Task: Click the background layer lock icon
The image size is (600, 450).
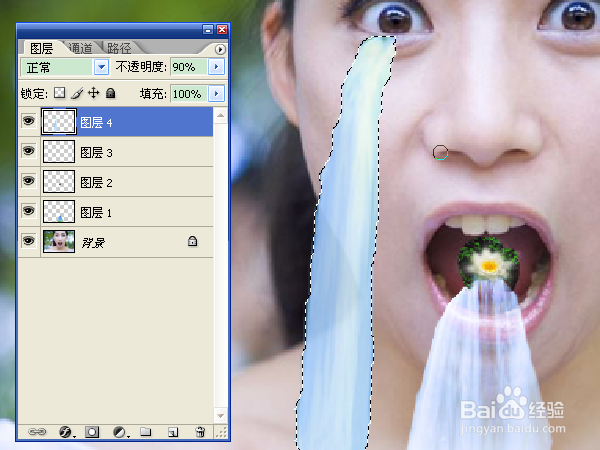Action: (x=192, y=241)
